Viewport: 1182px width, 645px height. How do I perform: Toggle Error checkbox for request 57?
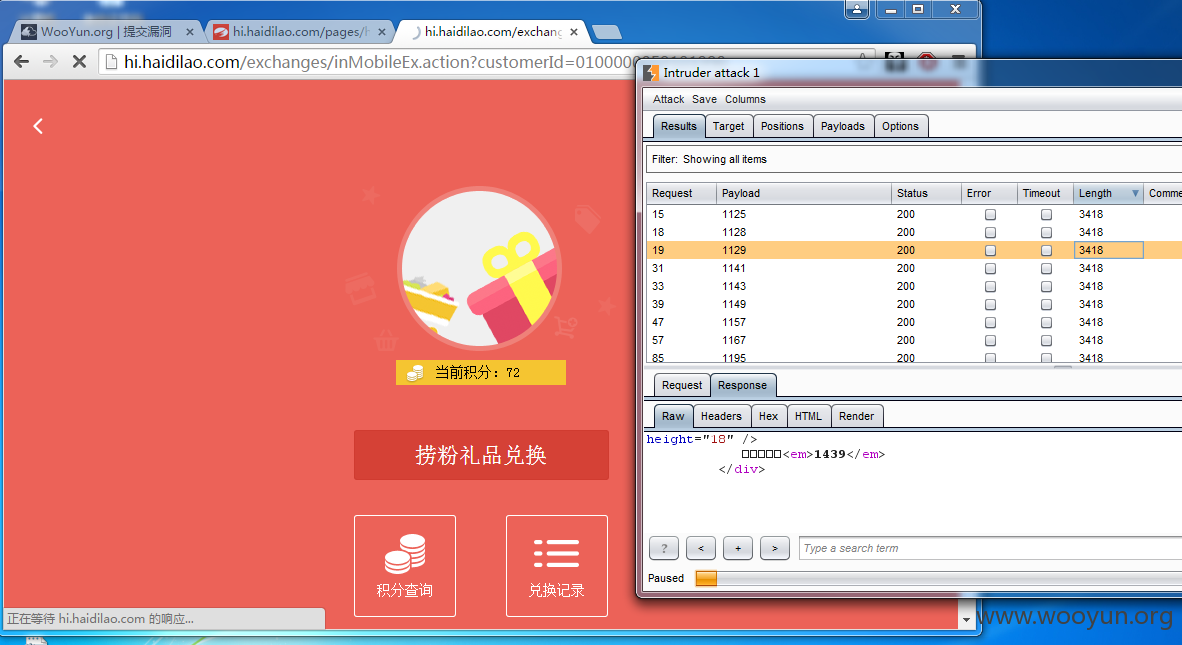[991, 341]
